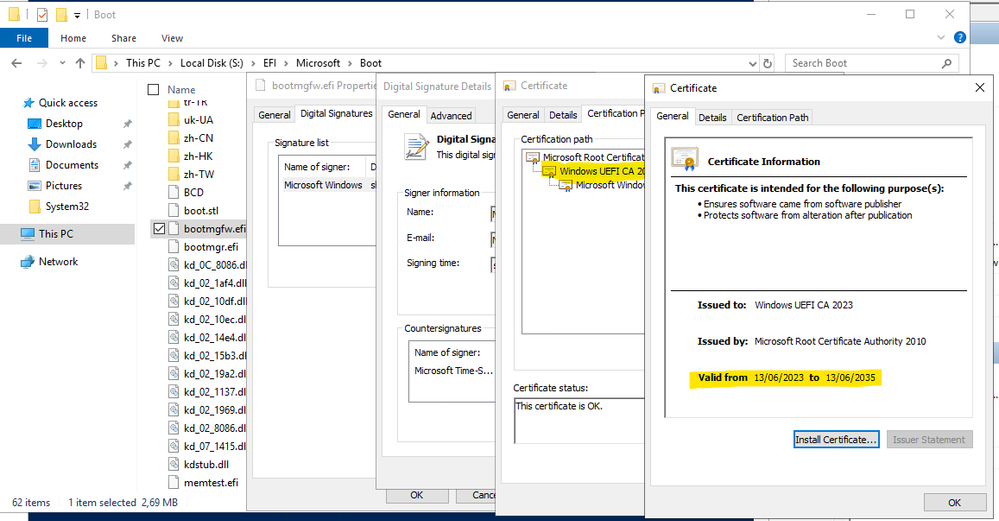Viewport: 999px width, 521px height.
Task: Open the Desktop folder icon
Action: click(34, 124)
